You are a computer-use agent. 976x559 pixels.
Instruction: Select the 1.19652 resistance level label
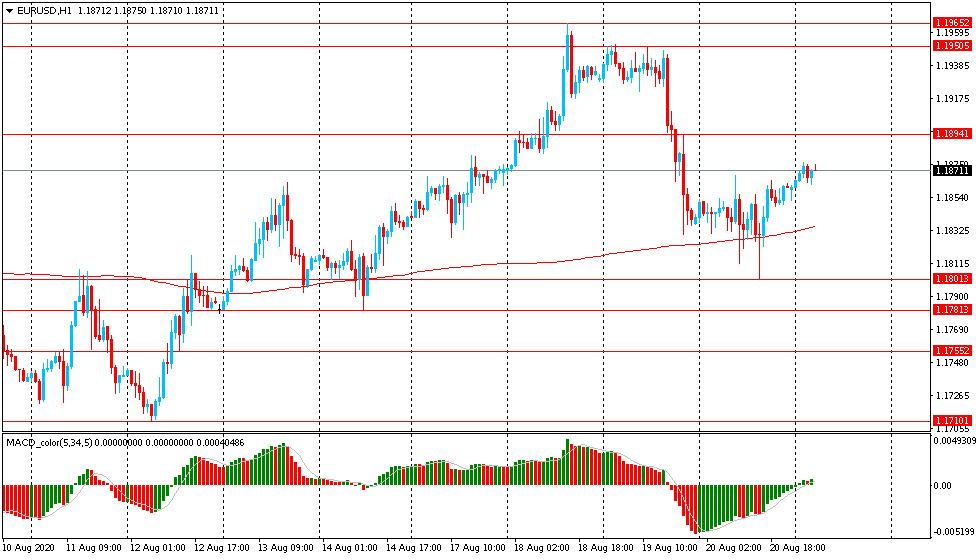pyautogui.click(x=952, y=23)
